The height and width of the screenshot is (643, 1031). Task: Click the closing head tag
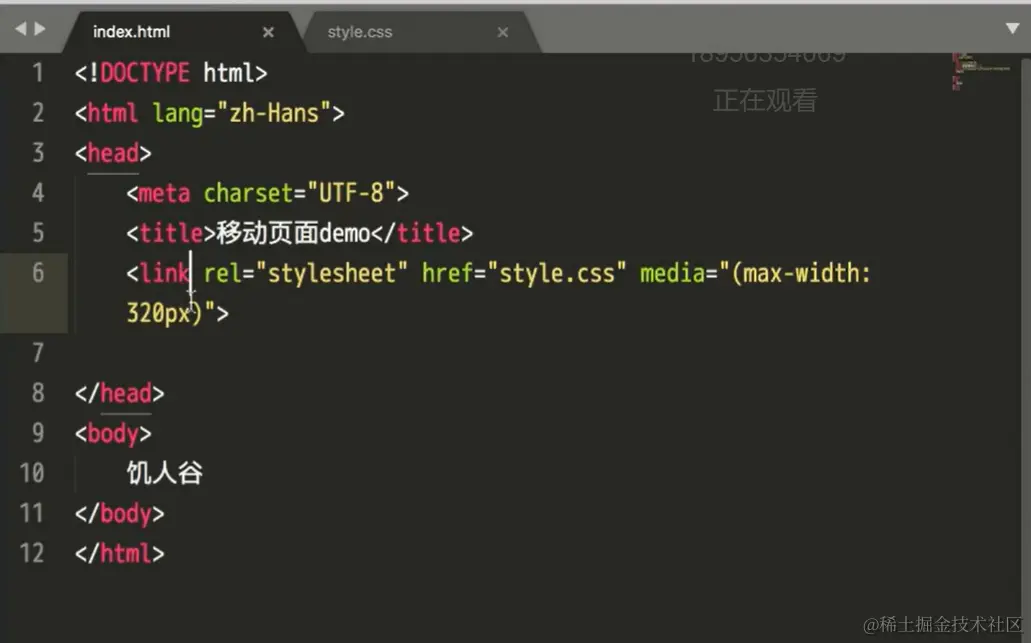point(120,393)
